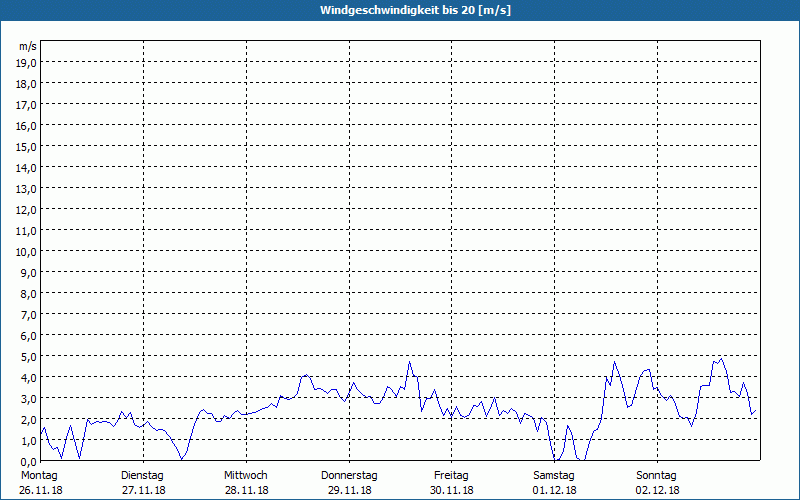Click the y-axis value 0,0
The width and height of the screenshot is (800, 500).
click(x=28, y=462)
